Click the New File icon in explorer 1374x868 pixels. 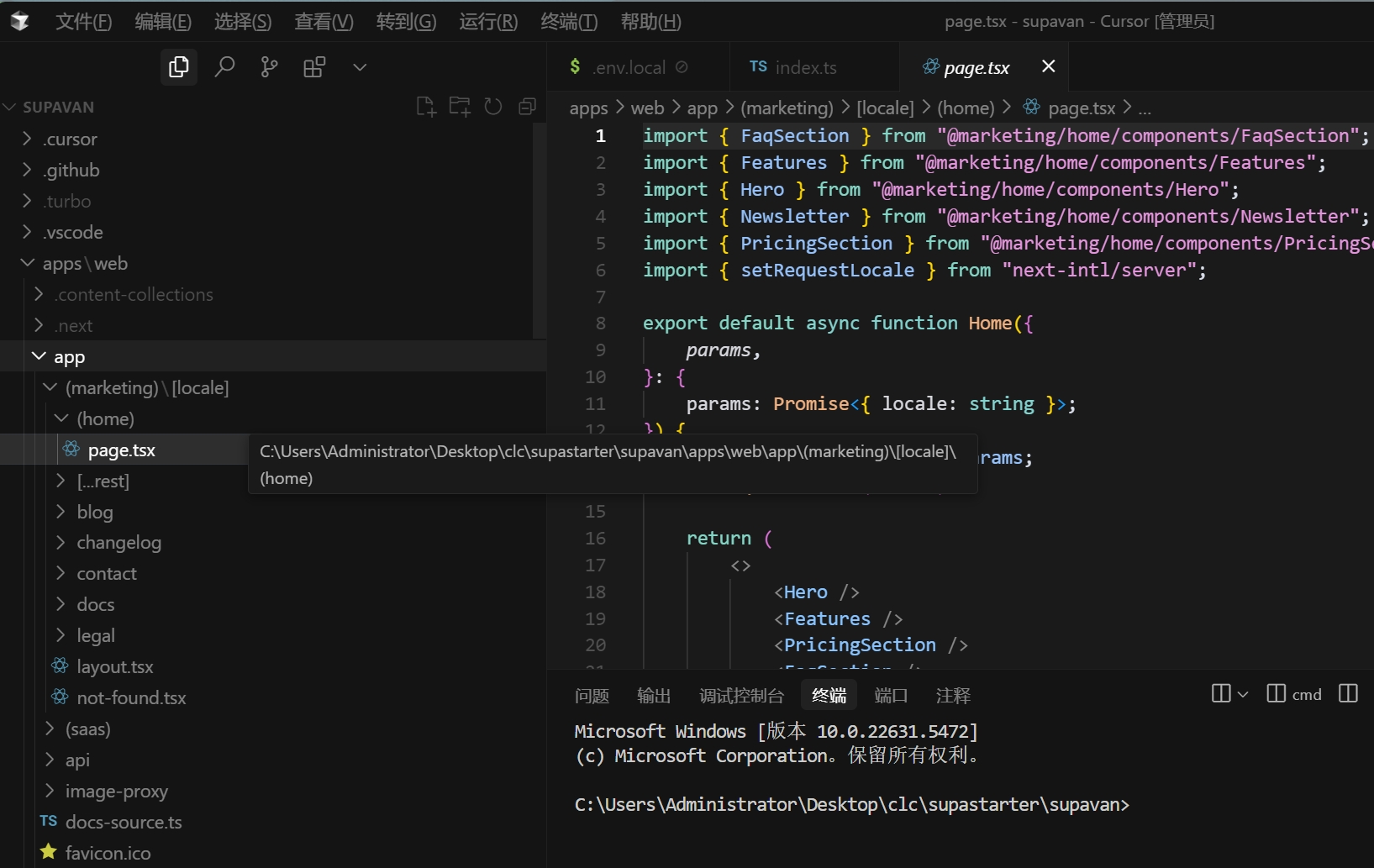coord(426,107)
